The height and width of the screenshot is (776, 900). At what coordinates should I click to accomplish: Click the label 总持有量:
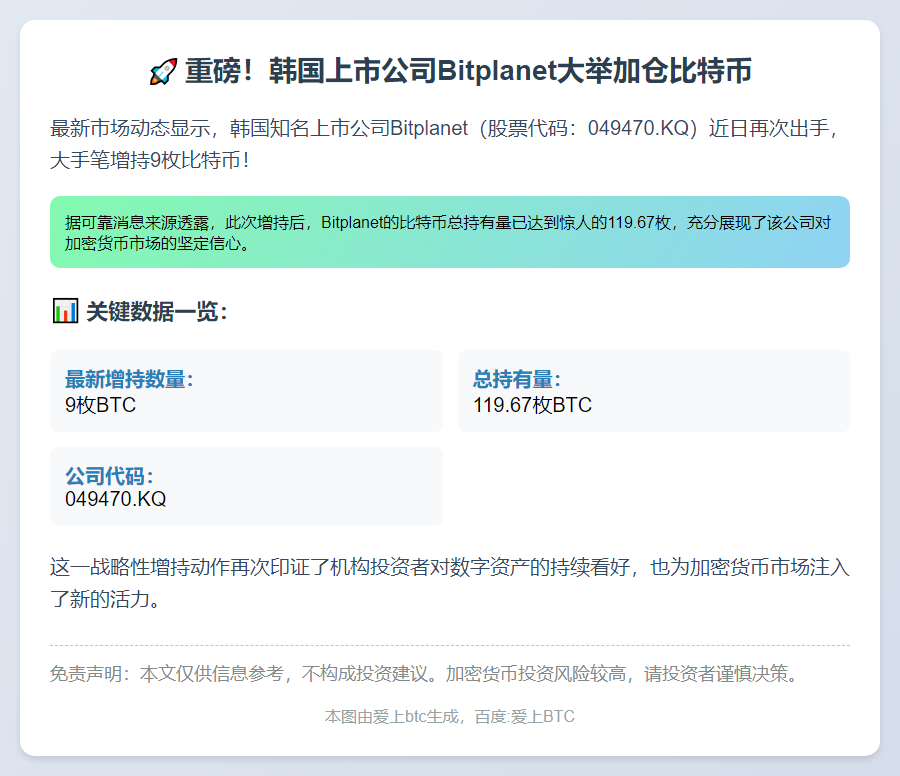click(x=517, y=379)
